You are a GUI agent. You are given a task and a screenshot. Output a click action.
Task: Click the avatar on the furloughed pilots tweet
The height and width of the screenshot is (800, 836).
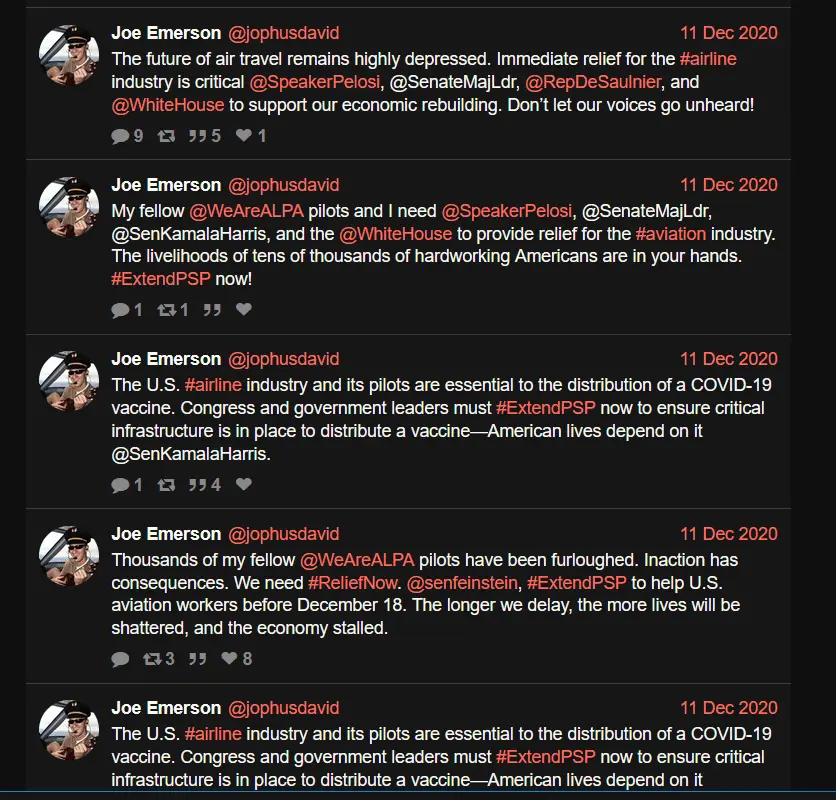pos(68,557)
